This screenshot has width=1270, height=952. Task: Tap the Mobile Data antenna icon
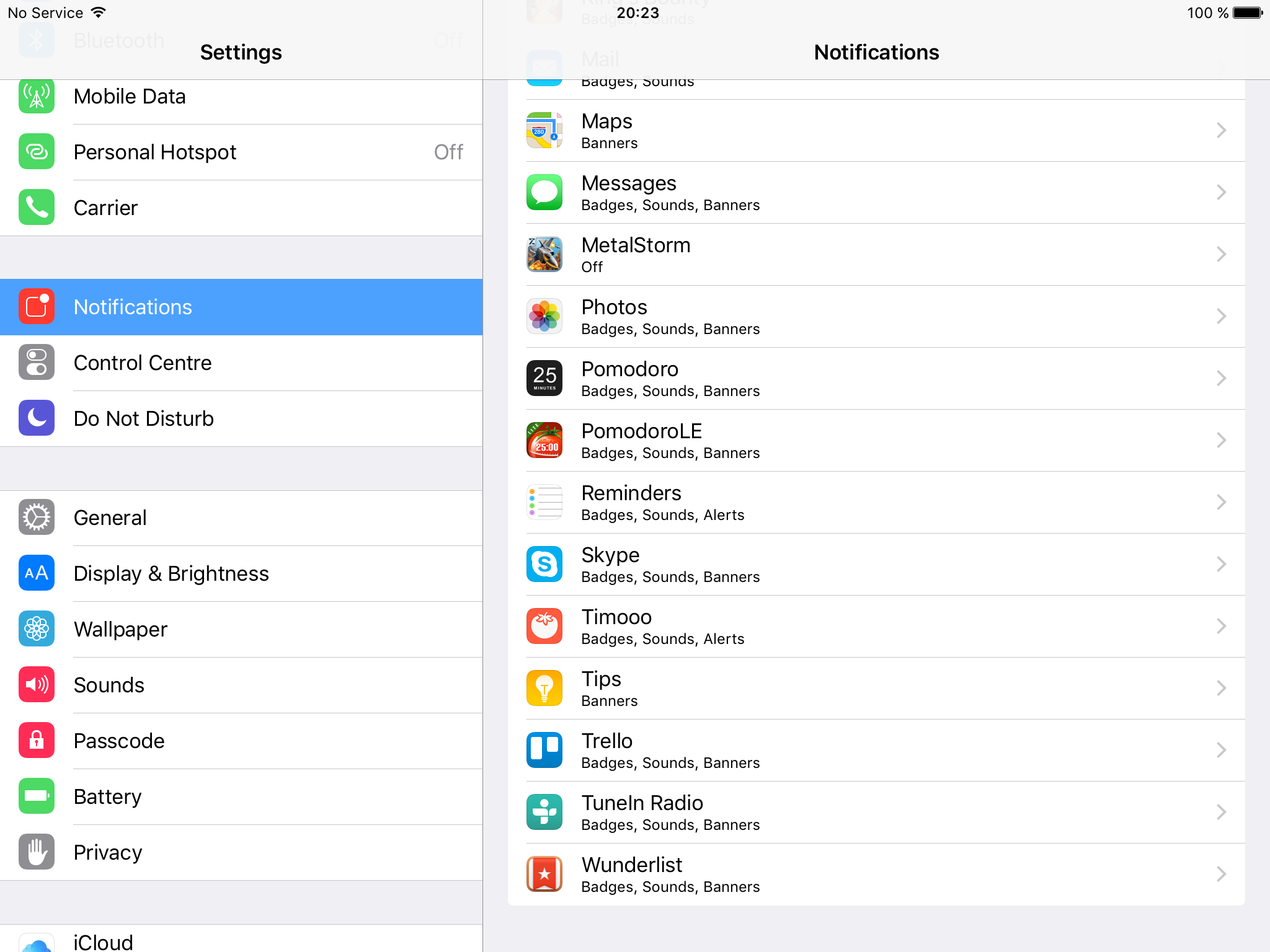(37, 96)
